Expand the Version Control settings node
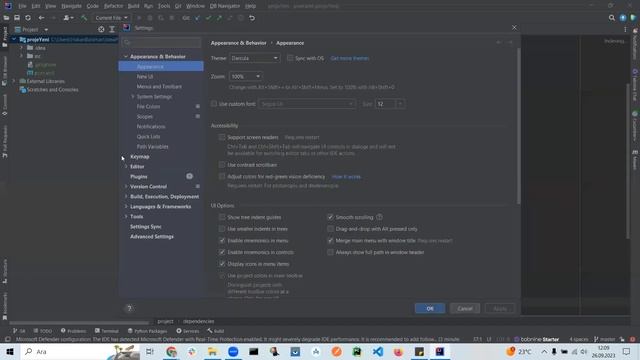Viewport: 640px width, 360px height. [126, 187]
